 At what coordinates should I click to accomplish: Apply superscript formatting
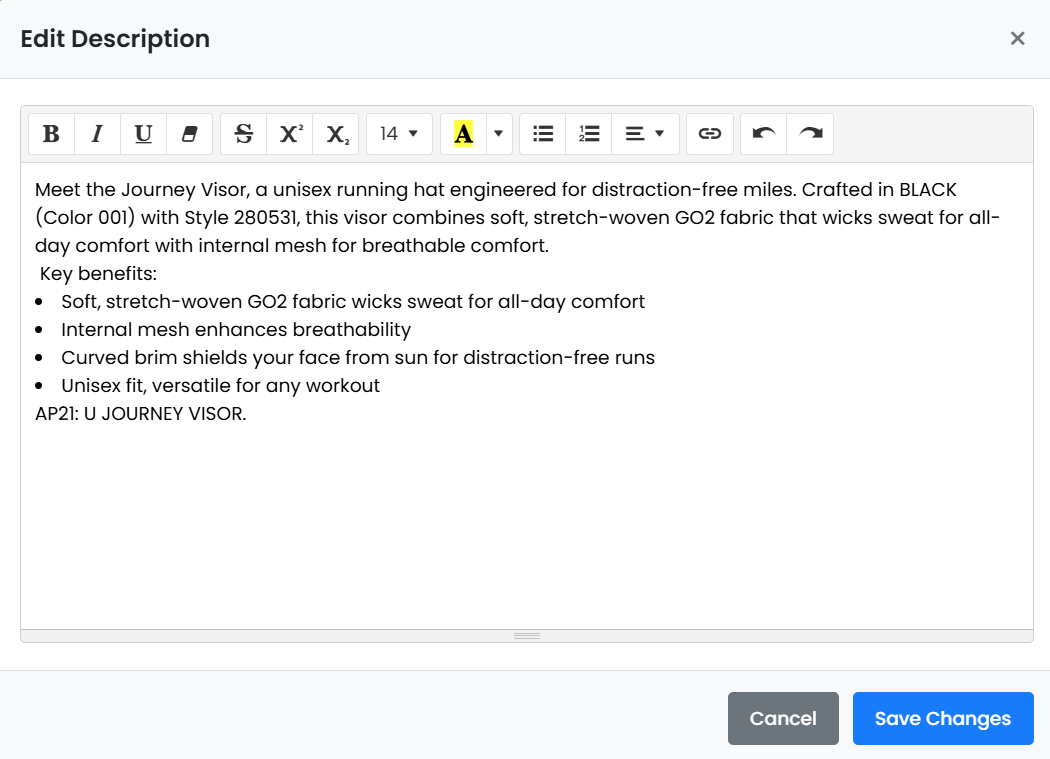290,134
